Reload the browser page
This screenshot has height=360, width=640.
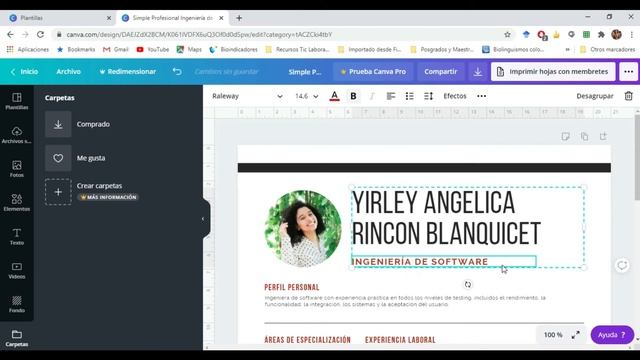[40, 35]
